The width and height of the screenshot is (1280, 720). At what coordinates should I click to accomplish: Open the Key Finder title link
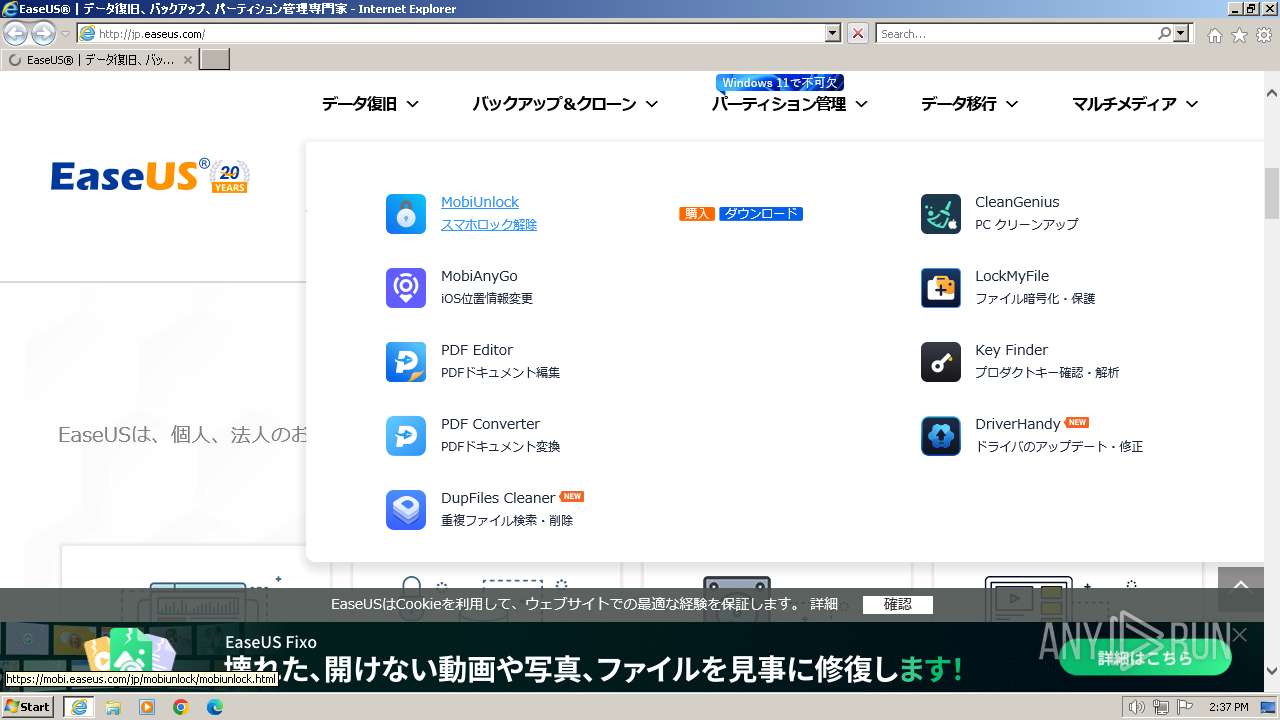point(1011,350)
